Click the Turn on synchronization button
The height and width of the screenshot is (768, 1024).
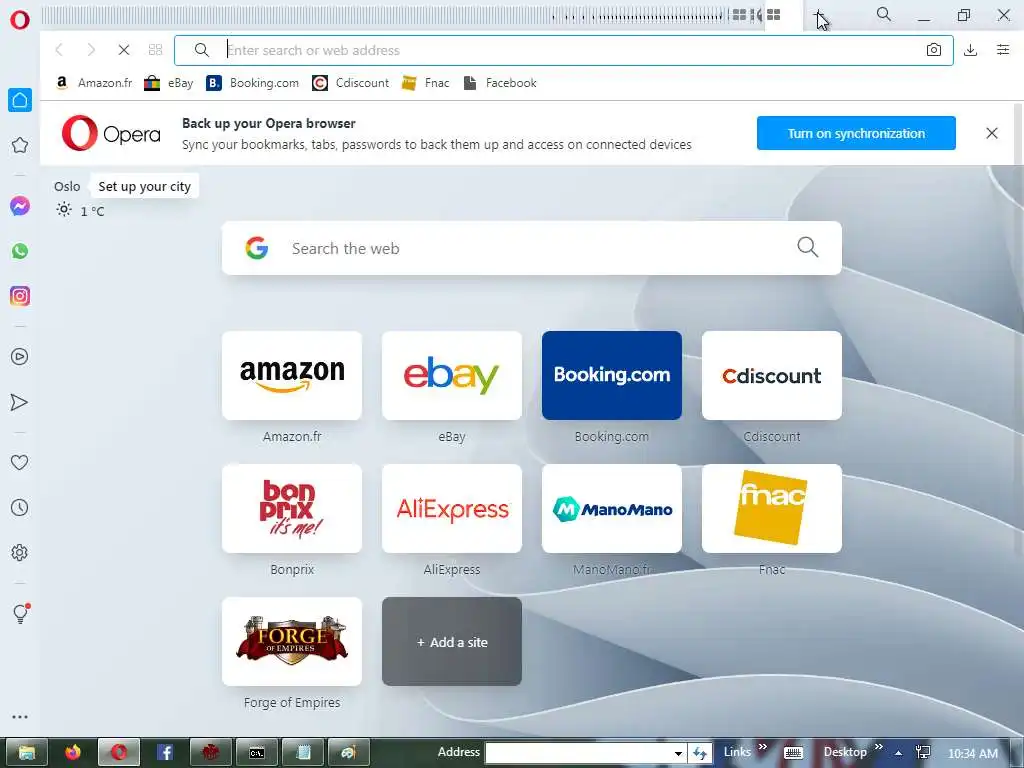click(x=856, y=133)
